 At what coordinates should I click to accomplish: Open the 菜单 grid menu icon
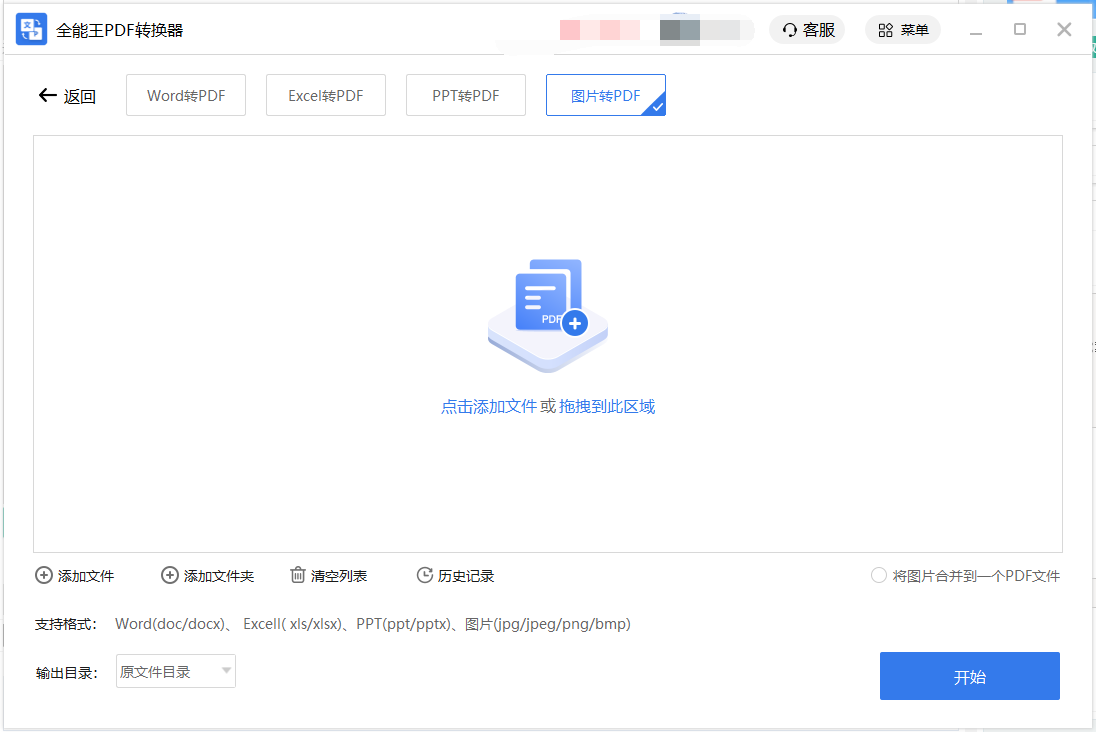pyautogui.click(x=886, y=29)
